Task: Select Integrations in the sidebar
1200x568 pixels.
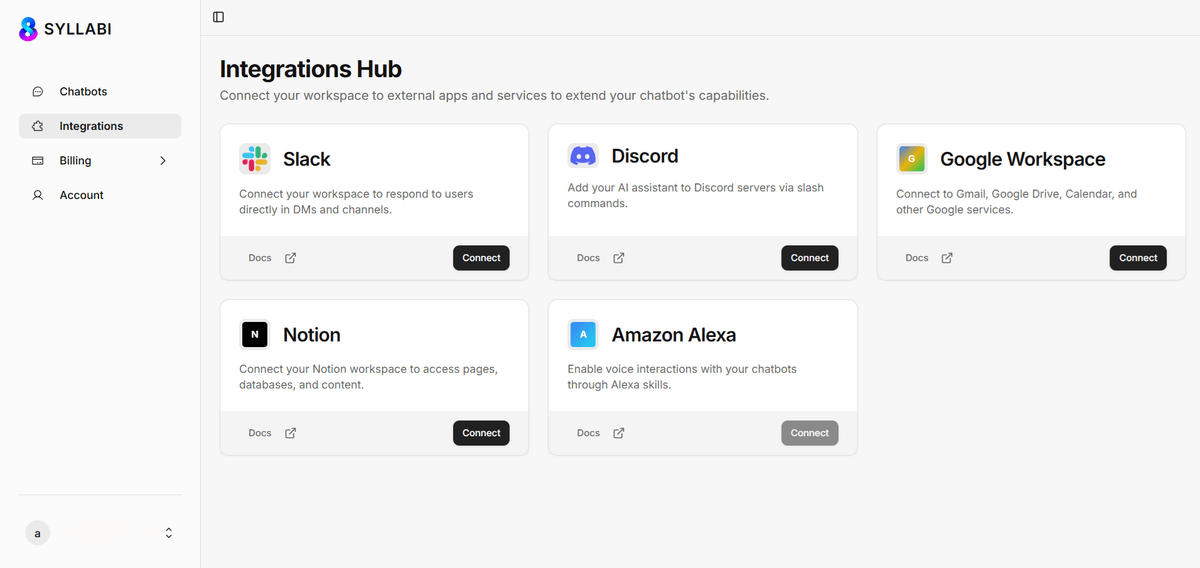Action: click(91, 126)
